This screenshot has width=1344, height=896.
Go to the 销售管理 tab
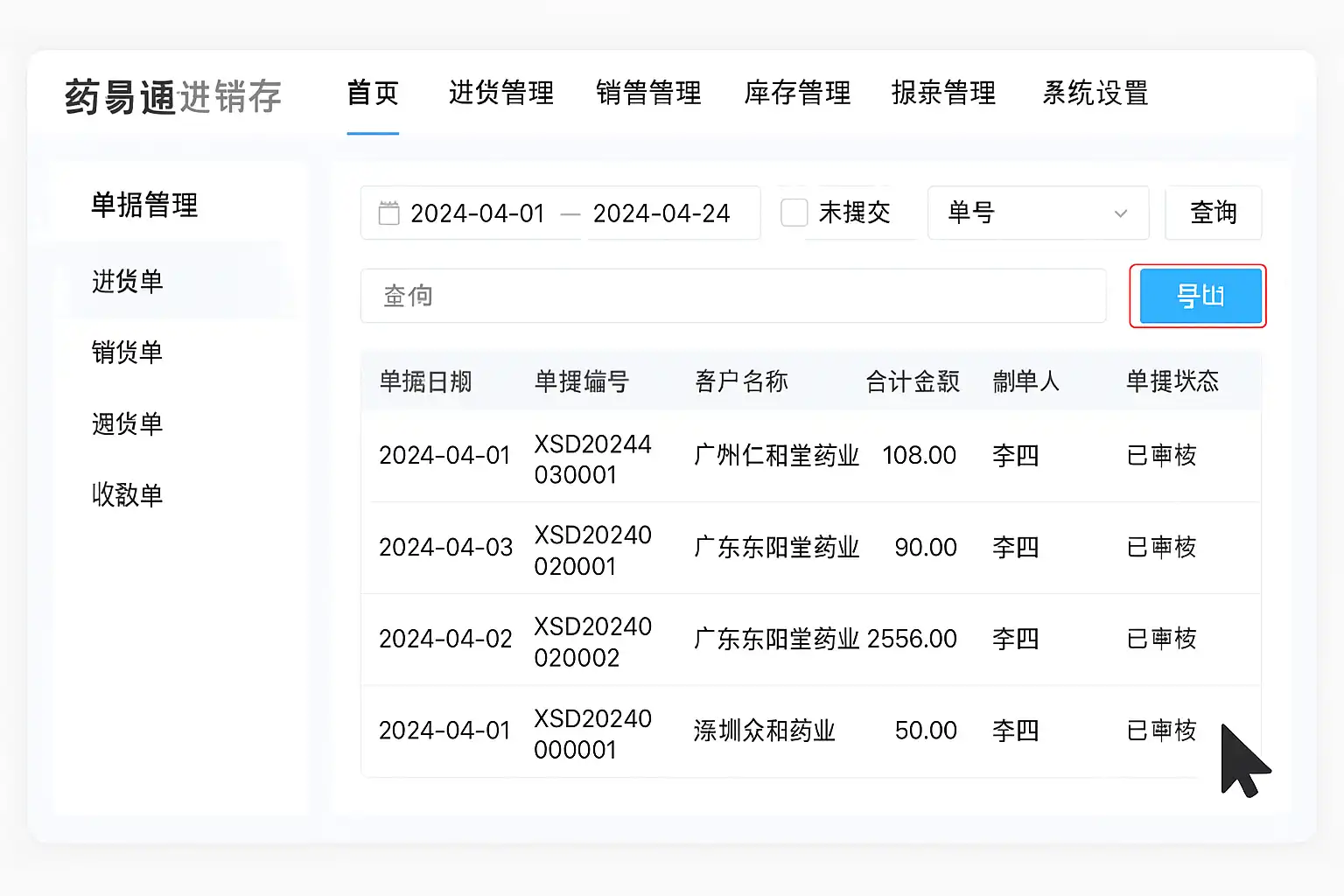tap(648, 93)
